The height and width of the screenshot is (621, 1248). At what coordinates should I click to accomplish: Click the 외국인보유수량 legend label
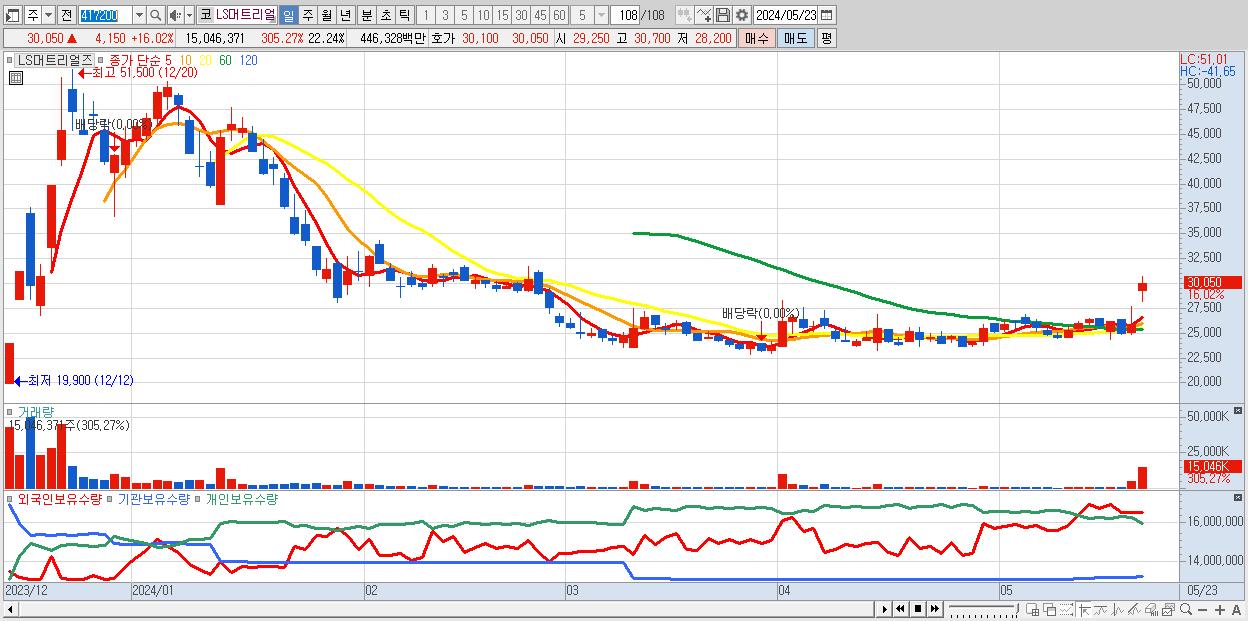(x=60, y=498)
